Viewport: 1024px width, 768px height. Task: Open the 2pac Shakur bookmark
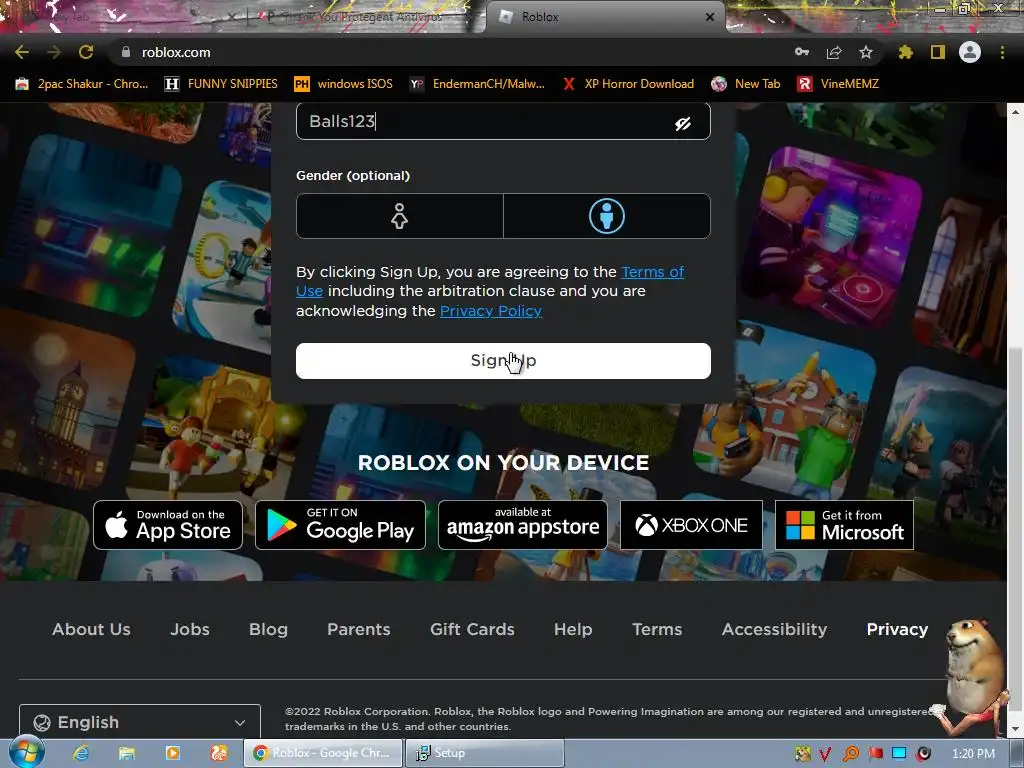[82, 84]
